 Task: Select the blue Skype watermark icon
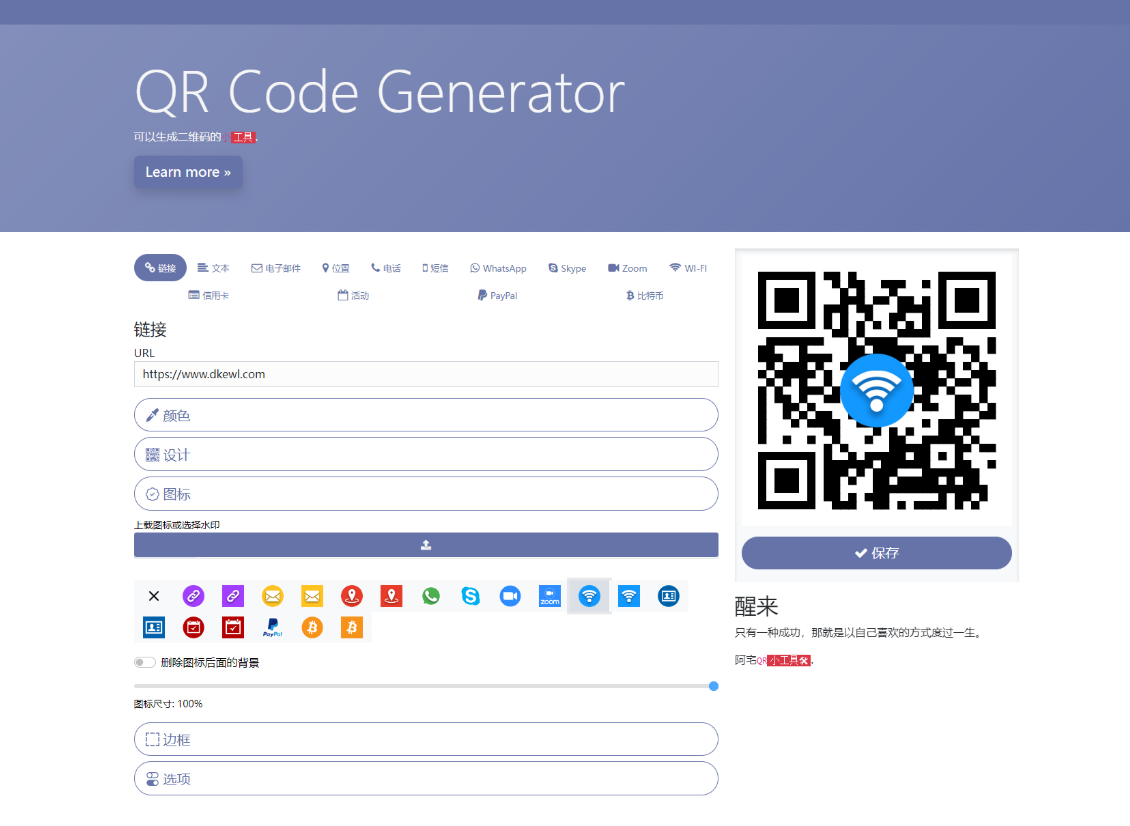coord(471,596)
